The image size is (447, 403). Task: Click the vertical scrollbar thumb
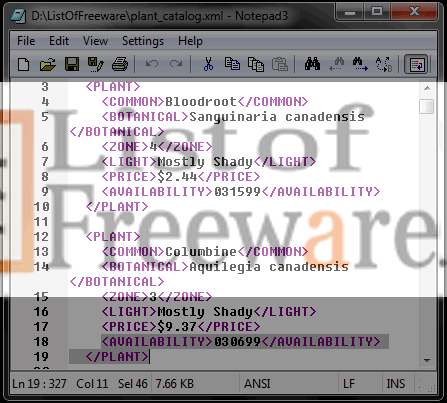point(427,107)
